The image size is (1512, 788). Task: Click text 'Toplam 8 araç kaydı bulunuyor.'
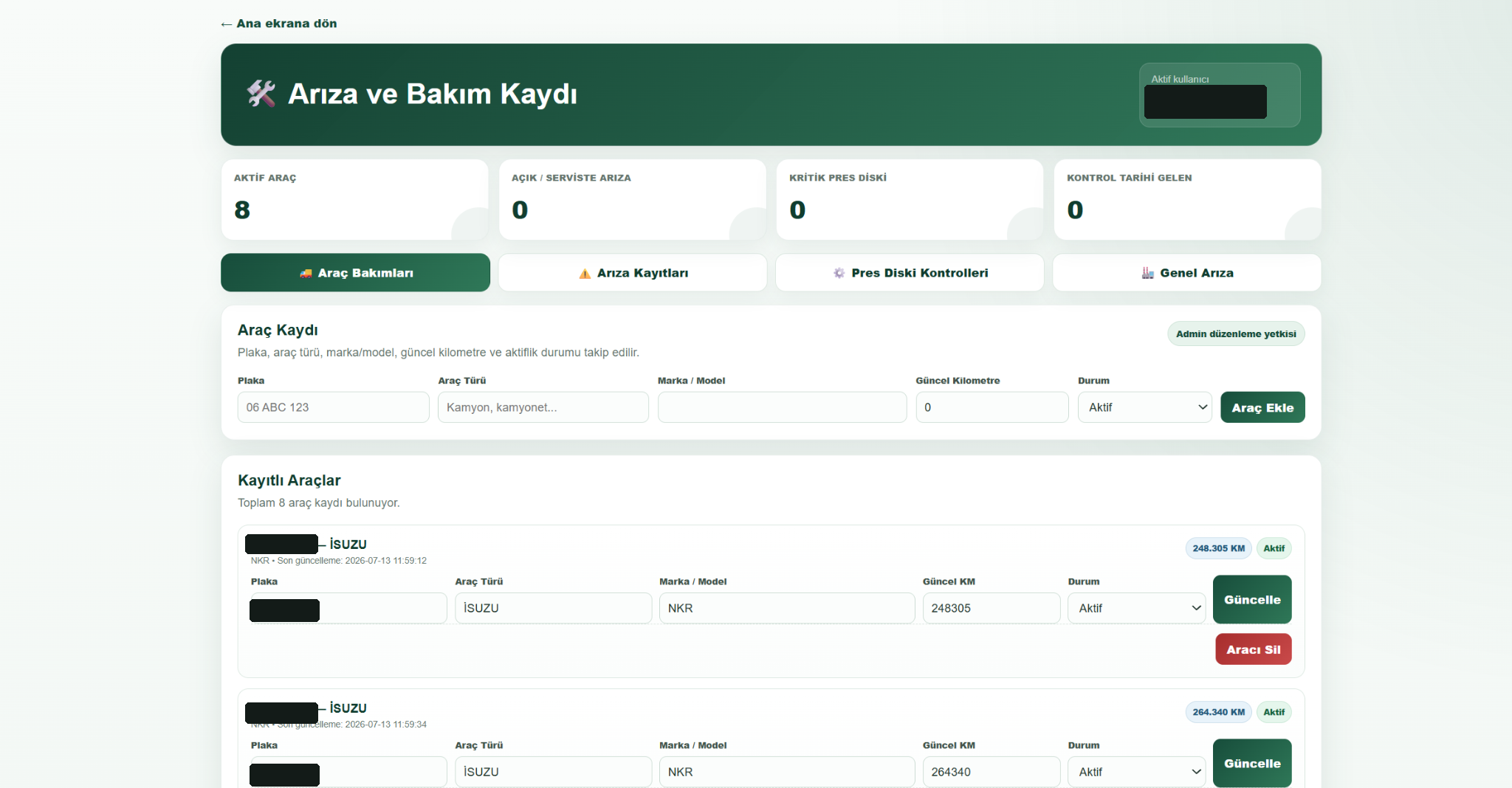click(x=319, y=502)
